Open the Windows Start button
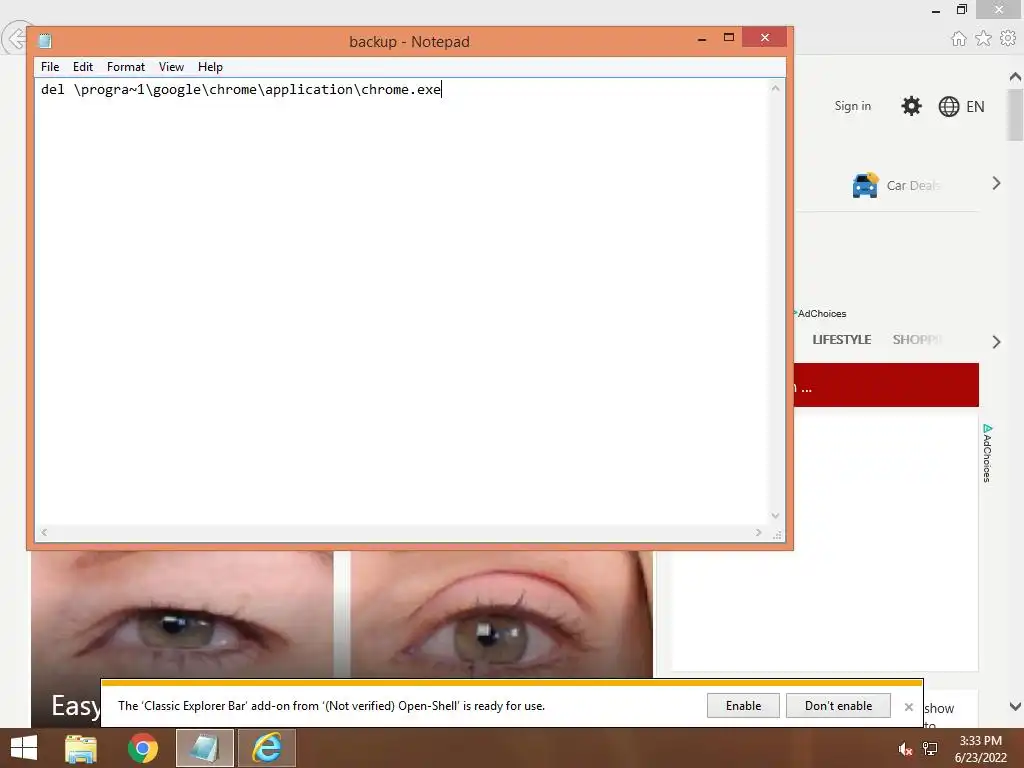This screenshot has width=1024, height=768. (x=24, y=748)
